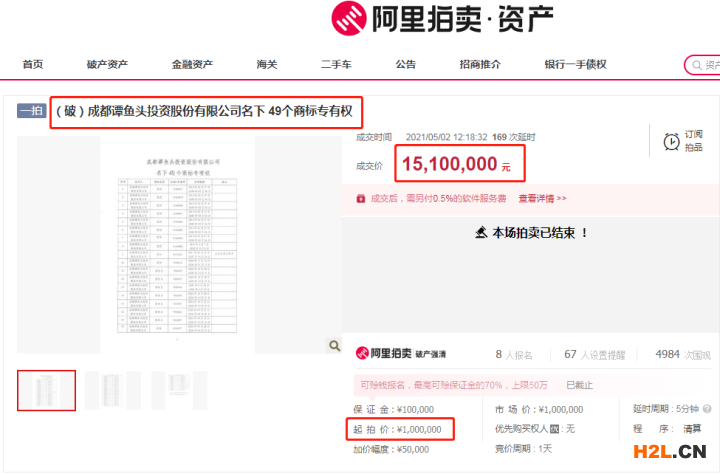Open the auction title link for 49个商标专有权
The image size is (720, 474).
tap(205, 110)
